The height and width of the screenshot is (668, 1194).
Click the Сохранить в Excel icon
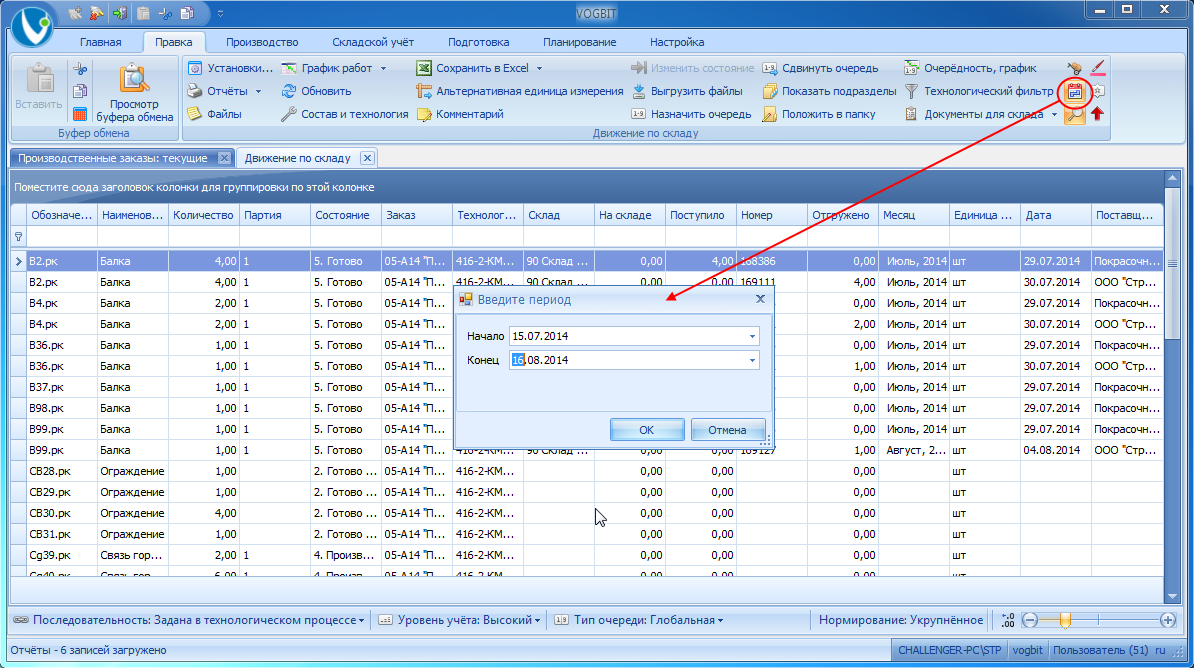tap(424, 68)
